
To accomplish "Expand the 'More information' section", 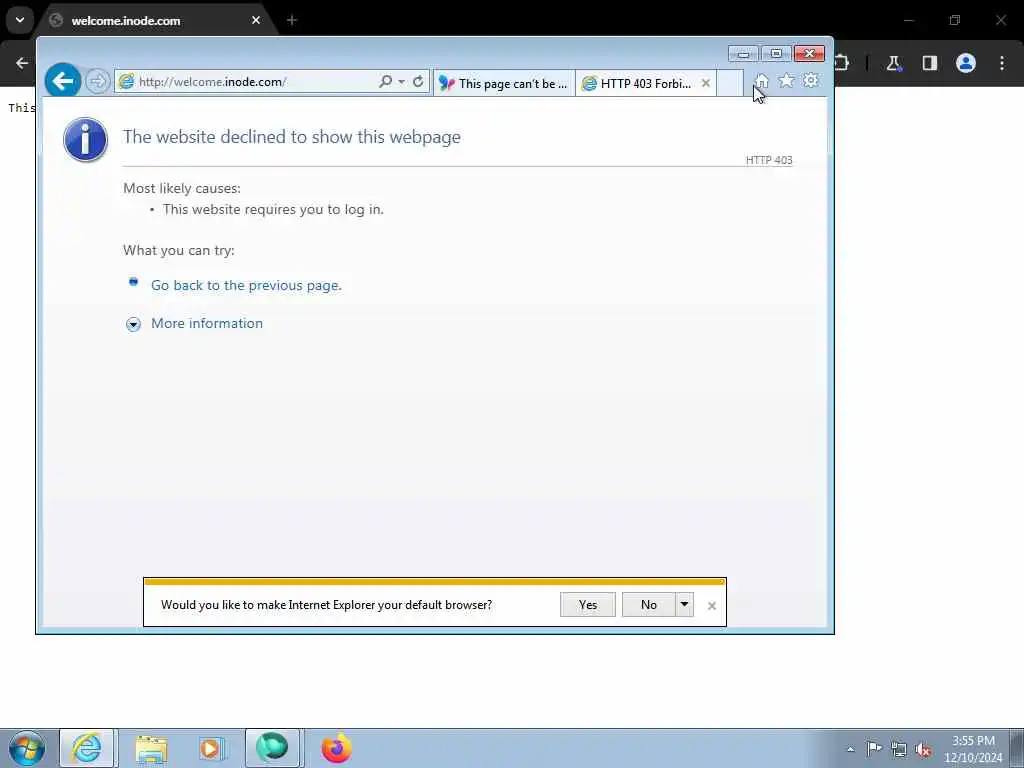I will 133,325.
